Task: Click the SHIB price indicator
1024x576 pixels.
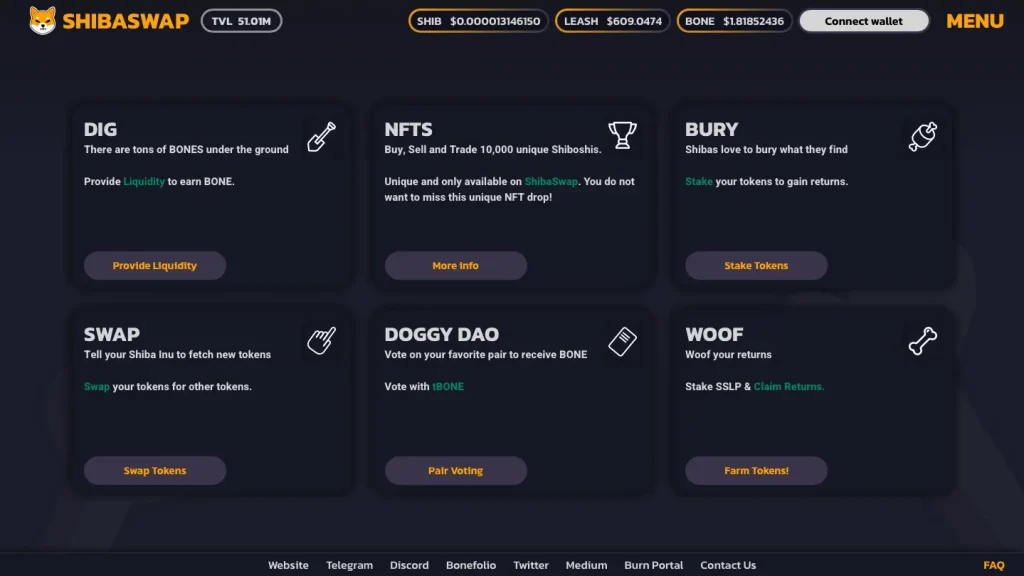Action: click(478, 21)
